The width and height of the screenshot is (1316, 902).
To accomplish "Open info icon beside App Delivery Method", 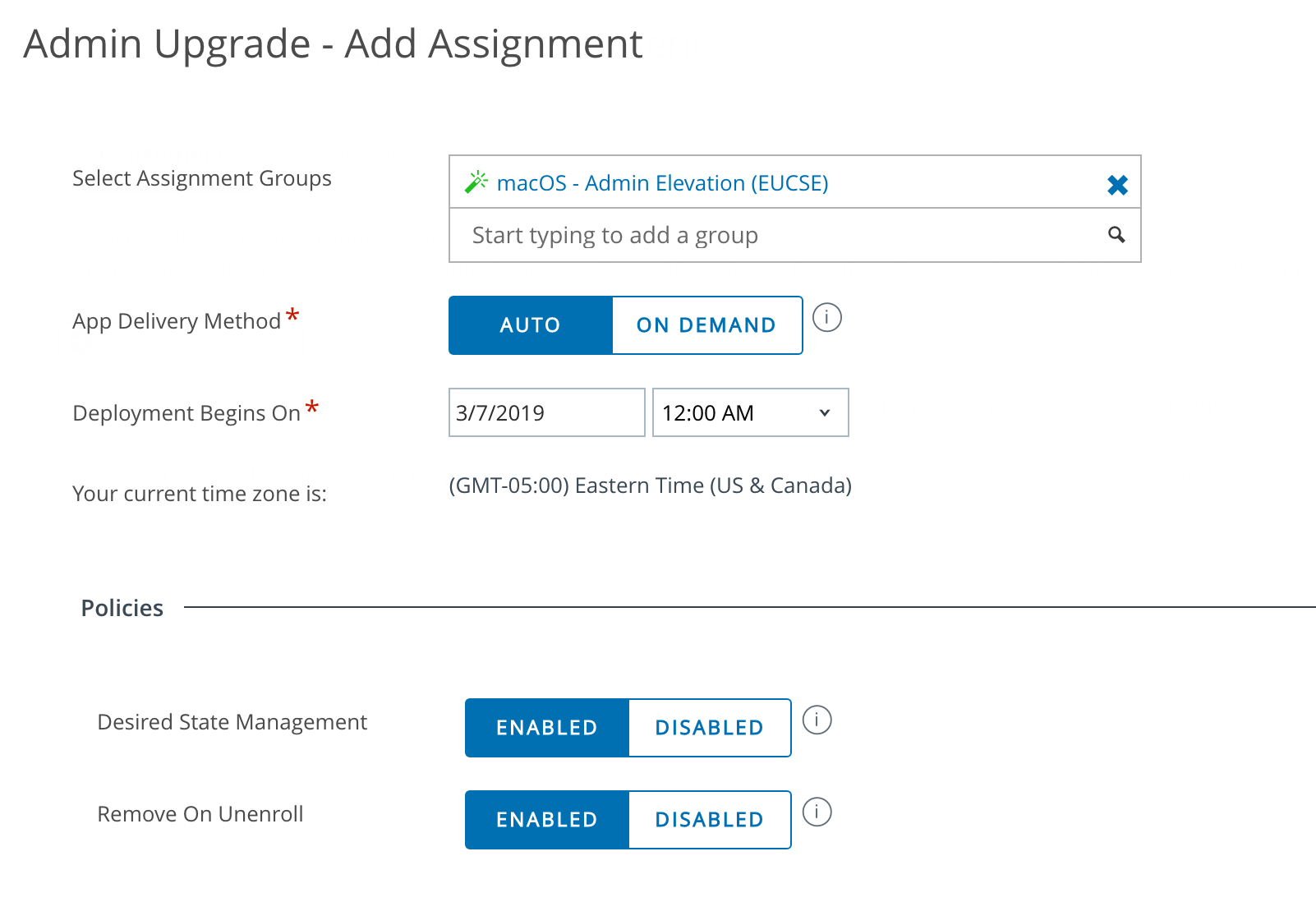I will click(x=827, y=317).
